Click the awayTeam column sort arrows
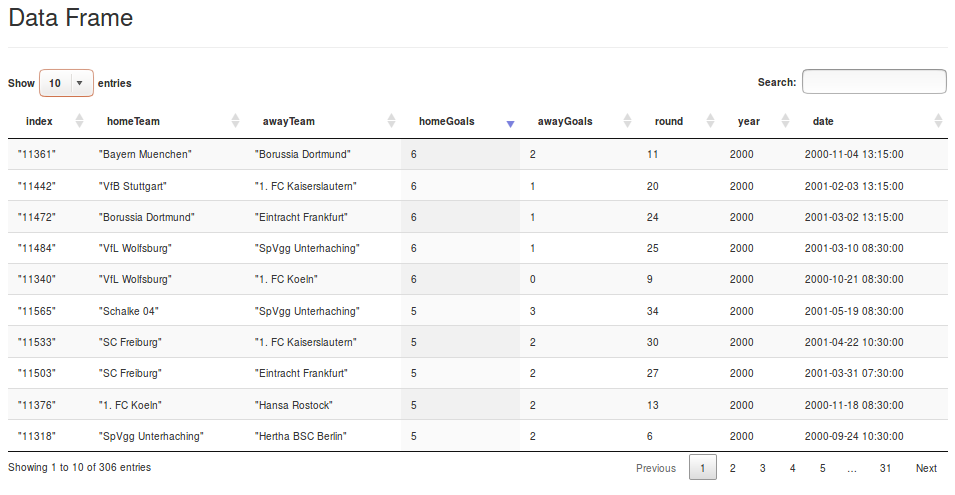 [391, 121]
